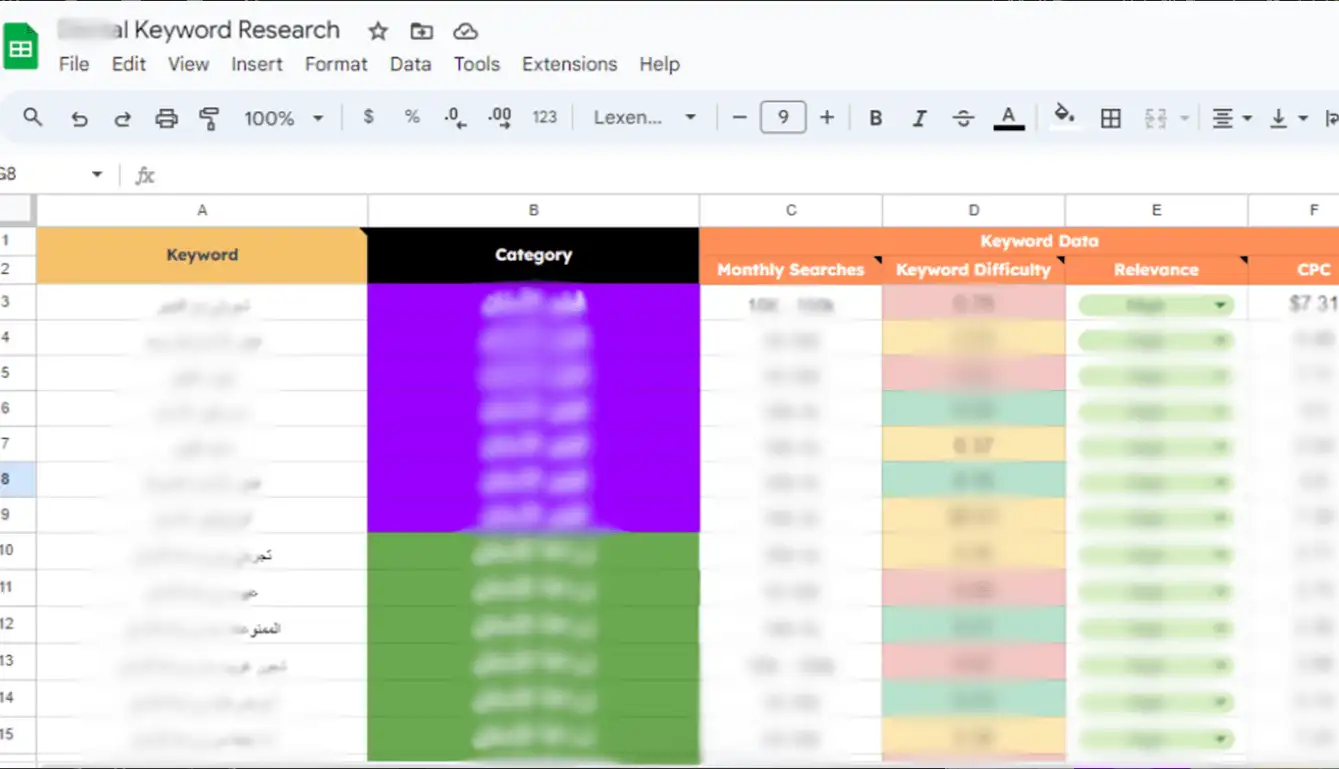The width and height of the screenshot is (1339, 769).
Task: Activate the paint format tool
Action: point(209,118)
